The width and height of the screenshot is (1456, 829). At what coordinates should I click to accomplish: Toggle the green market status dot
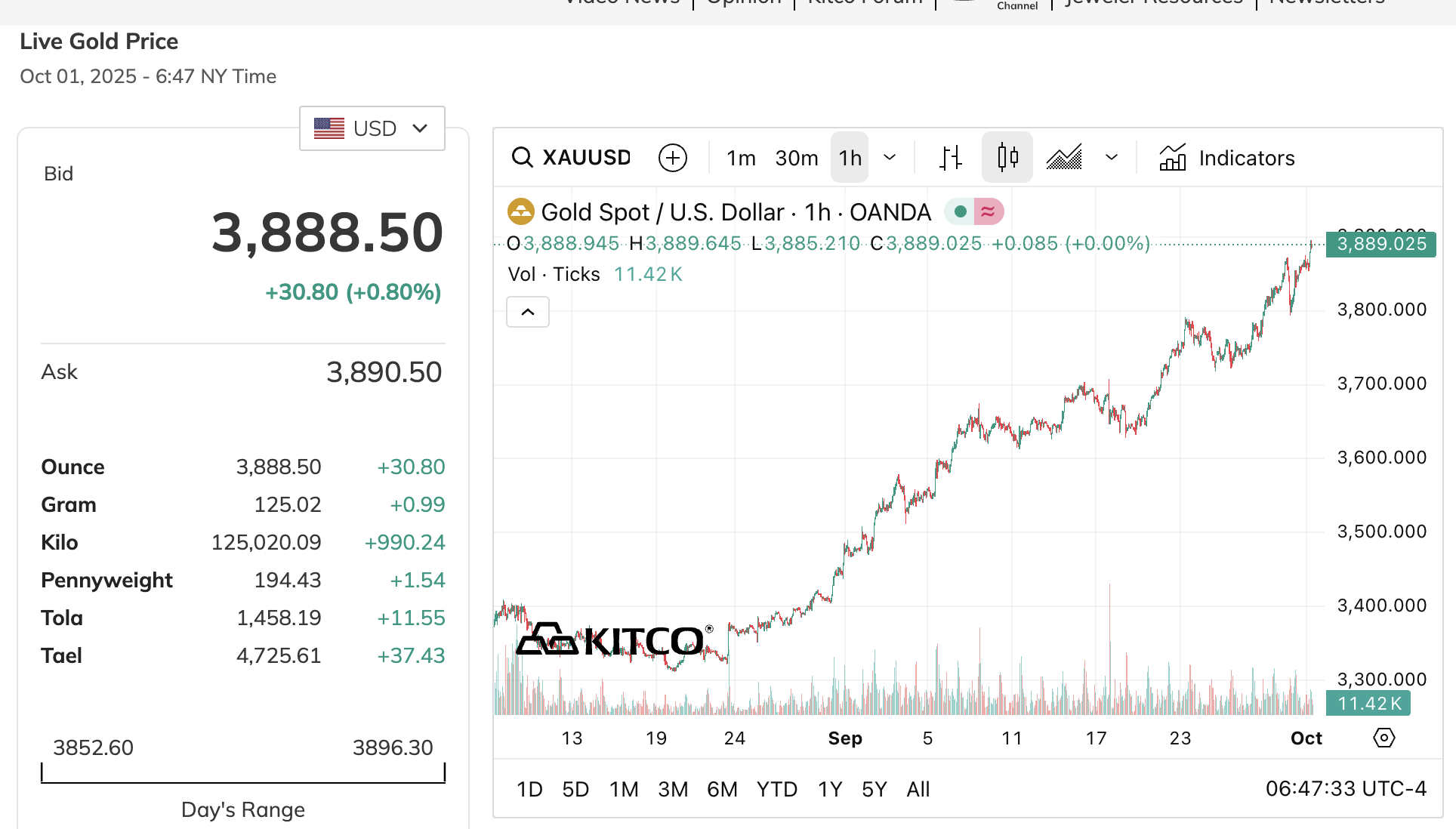click(x=960, y=212)
